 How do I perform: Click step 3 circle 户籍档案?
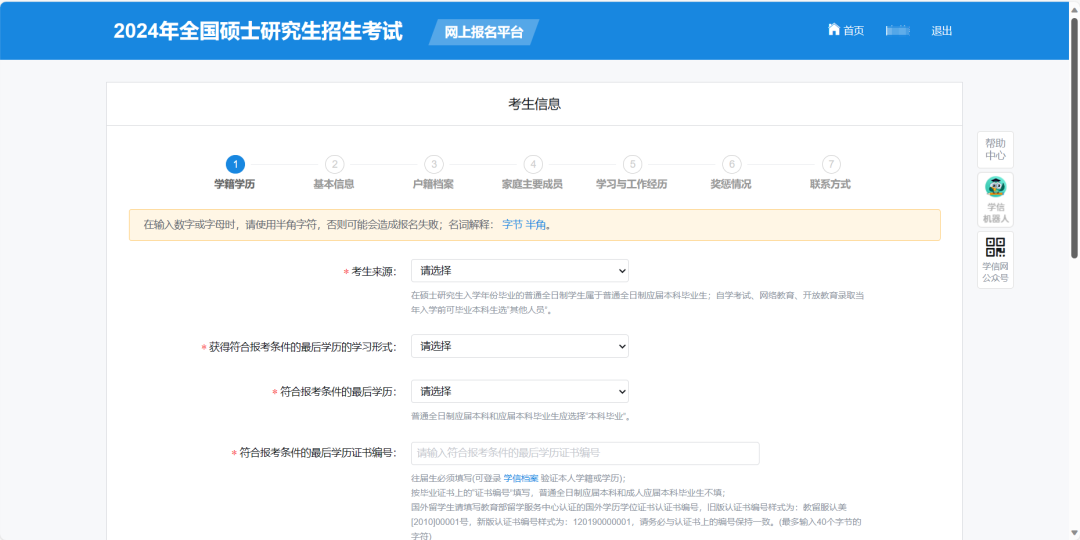433,165
